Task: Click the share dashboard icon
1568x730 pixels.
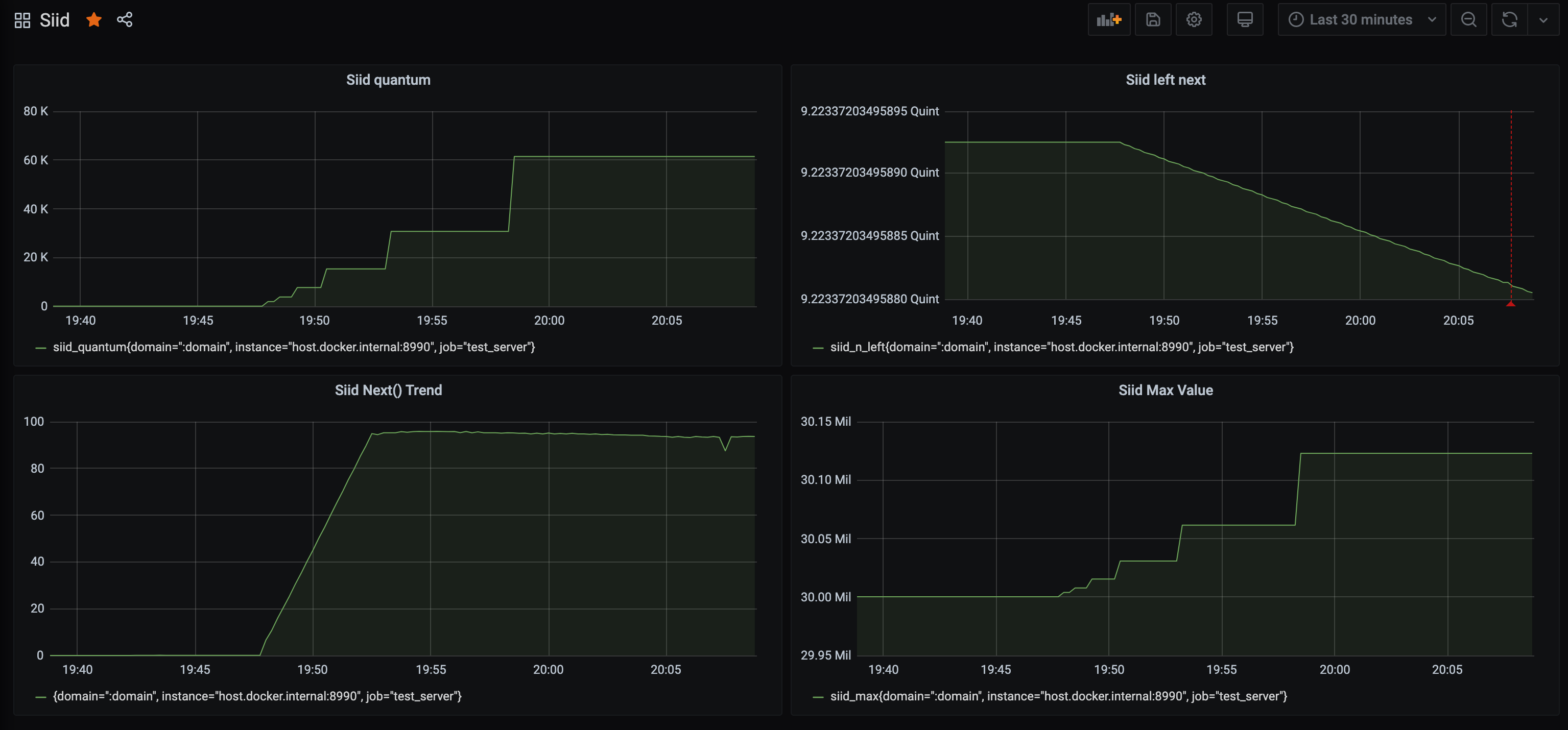Action: click(x=125, y=20)
